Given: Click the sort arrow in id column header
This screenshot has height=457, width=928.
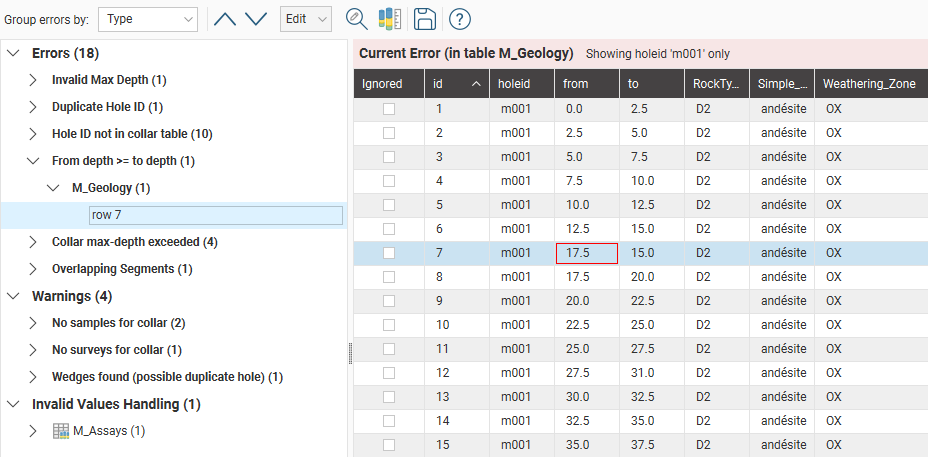Looking at the screenshot, I should pos(475,85).
